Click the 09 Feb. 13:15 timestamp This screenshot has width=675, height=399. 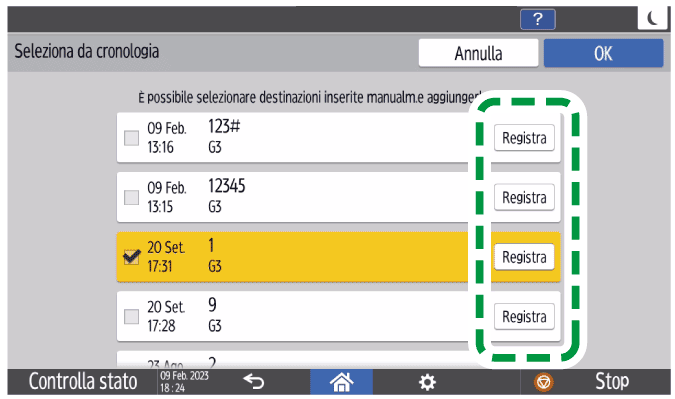point(167,197)
